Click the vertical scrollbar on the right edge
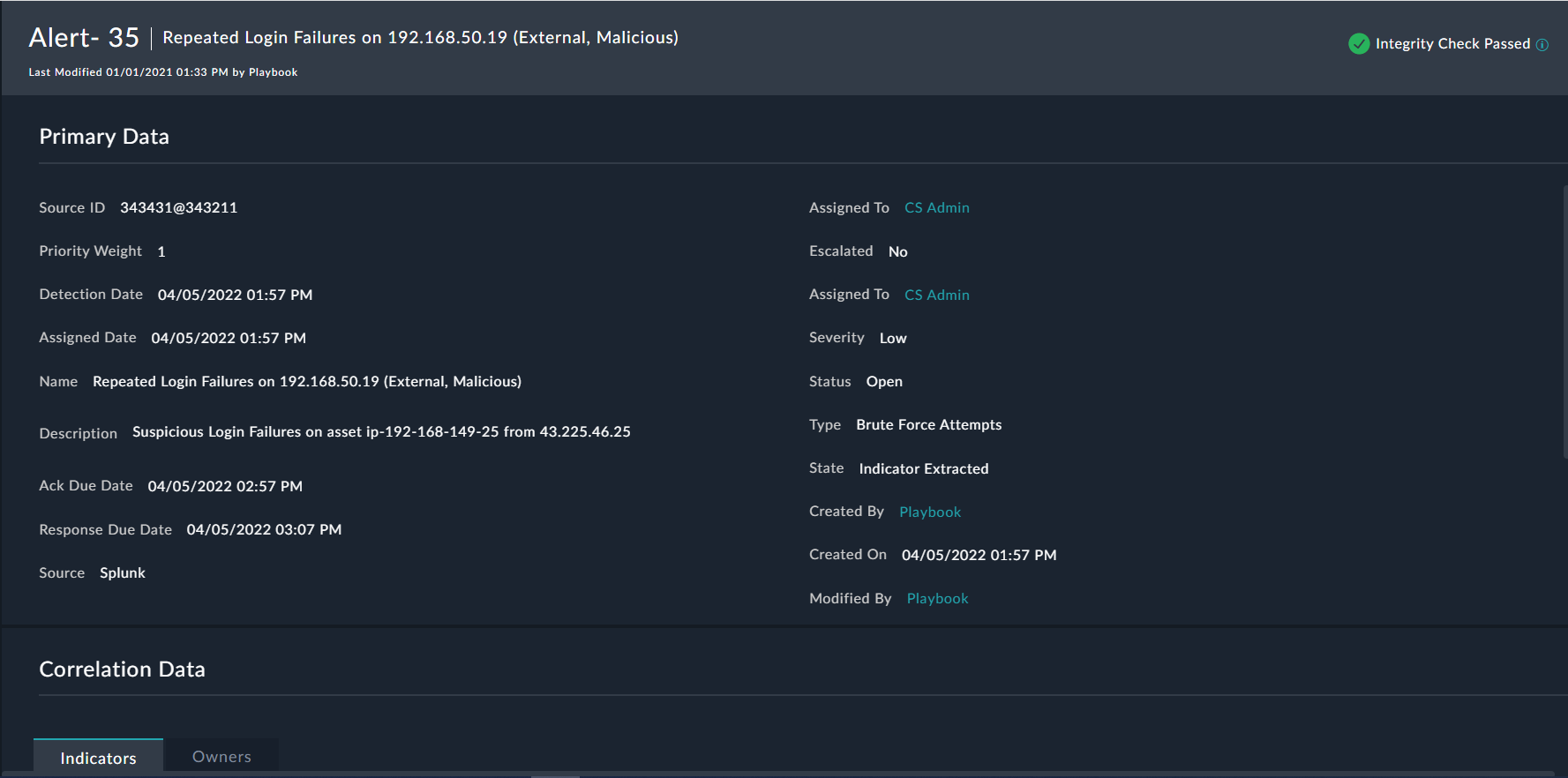 point(1564,322)
